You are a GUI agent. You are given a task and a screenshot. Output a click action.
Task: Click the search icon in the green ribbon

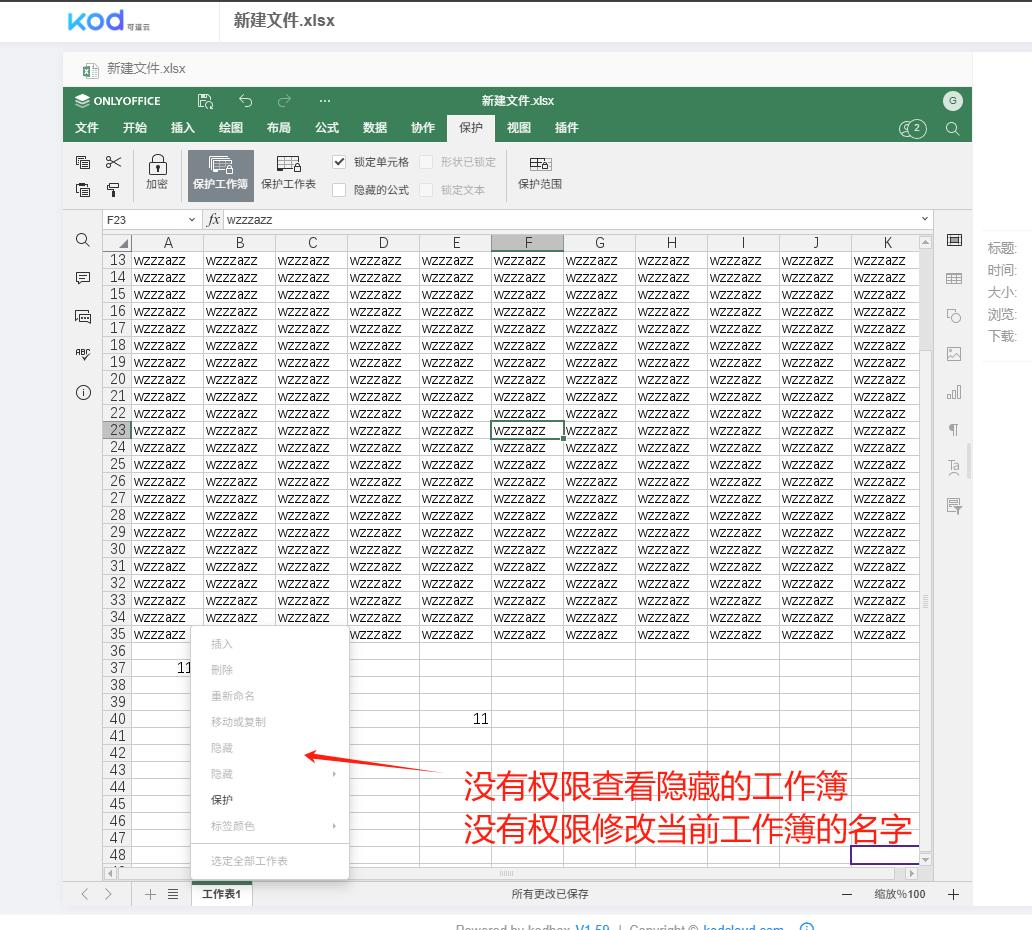(952, 128)
